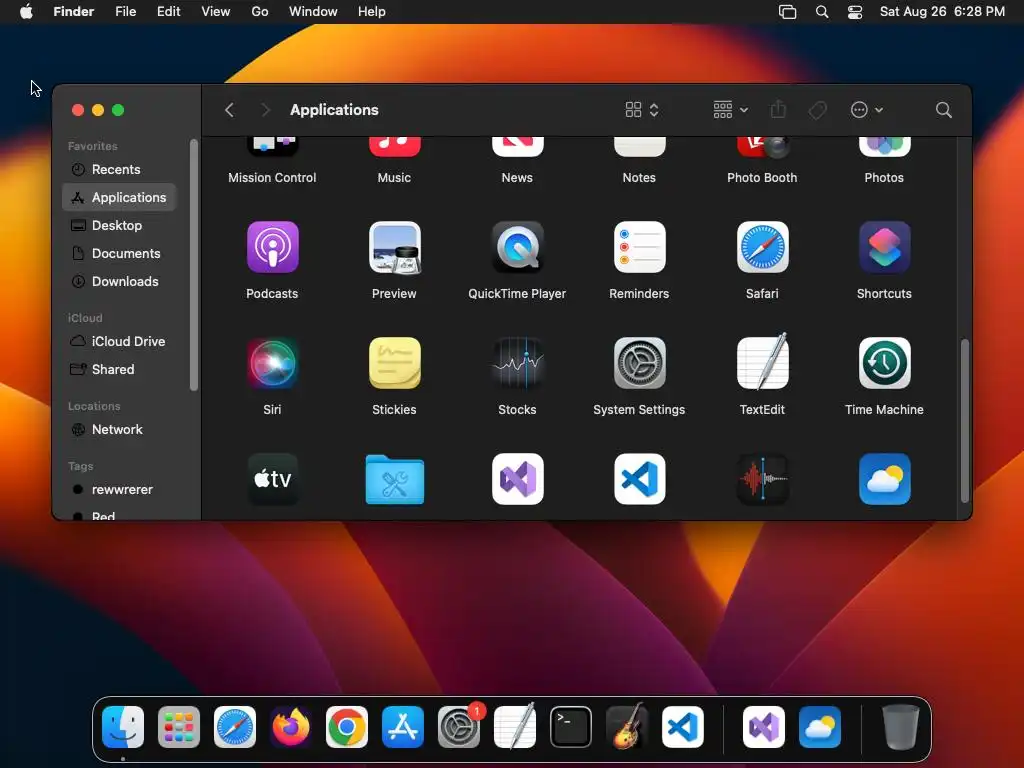Select Weather icon in the Applications window
Screen dimensions: 1024x768
pyautogui.click(x=884, y=479)
